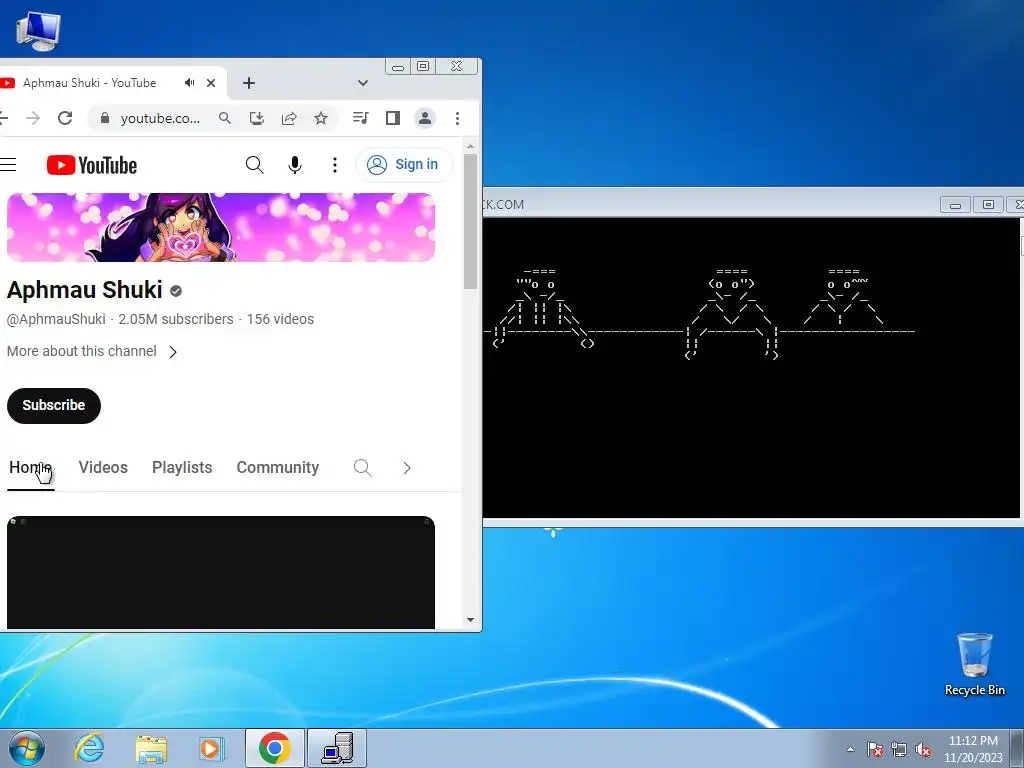Close the Aphmau Shuki YouTube tab

211,83
